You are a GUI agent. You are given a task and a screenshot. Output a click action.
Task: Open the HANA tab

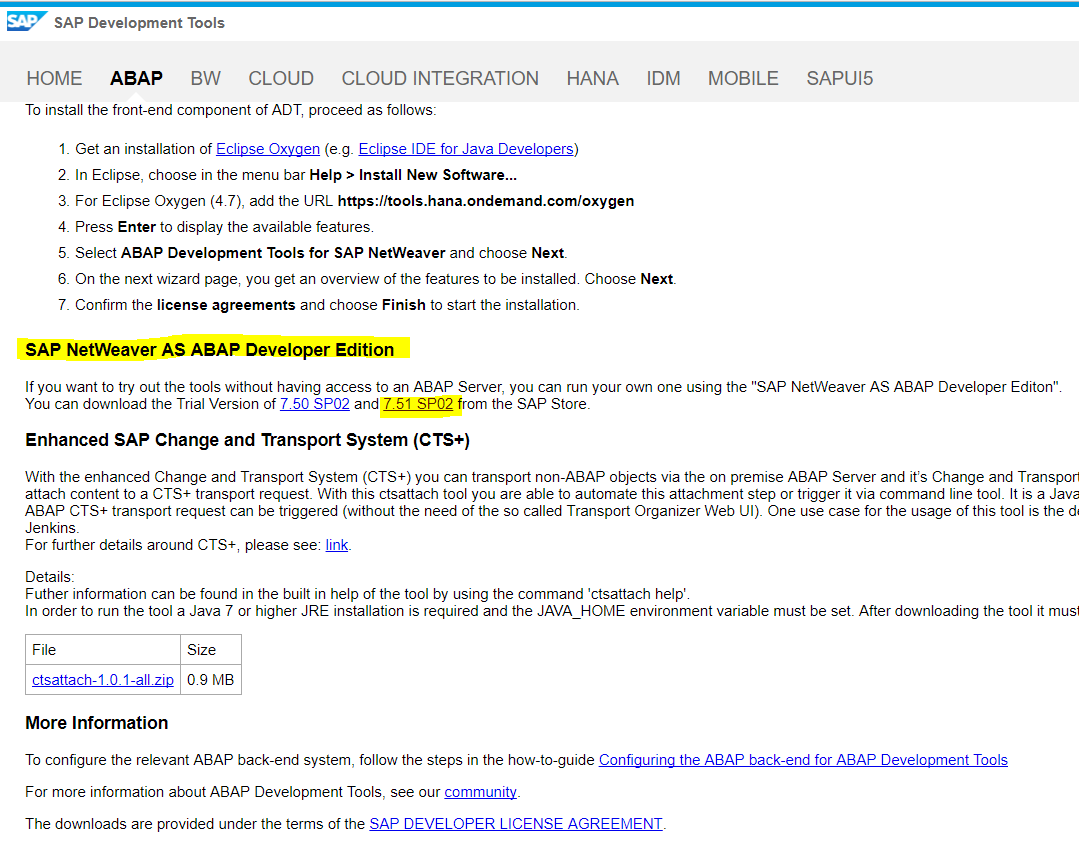pos(592,78)
